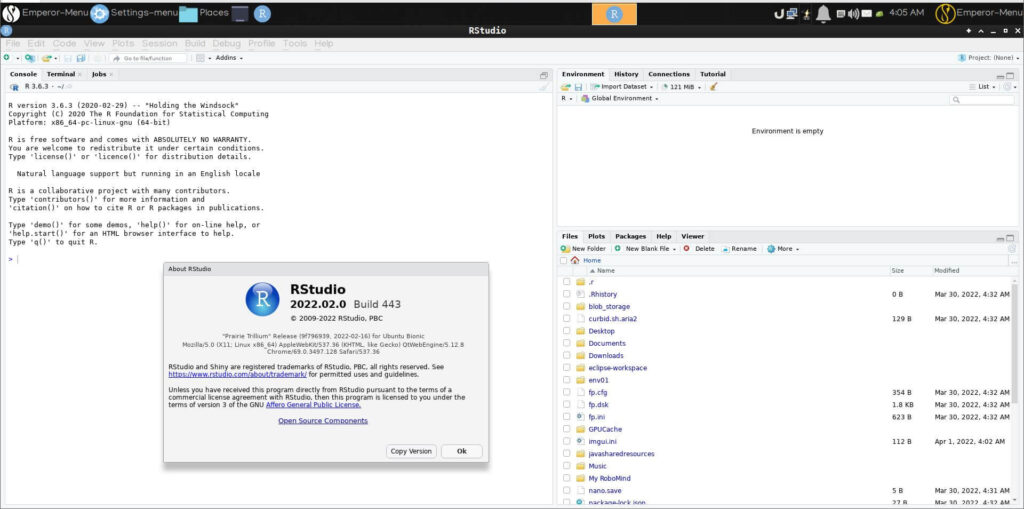Switch to the Jobs tab
Image resolution: width=1024 pixels, height=509 pixels.
(99, 74)
